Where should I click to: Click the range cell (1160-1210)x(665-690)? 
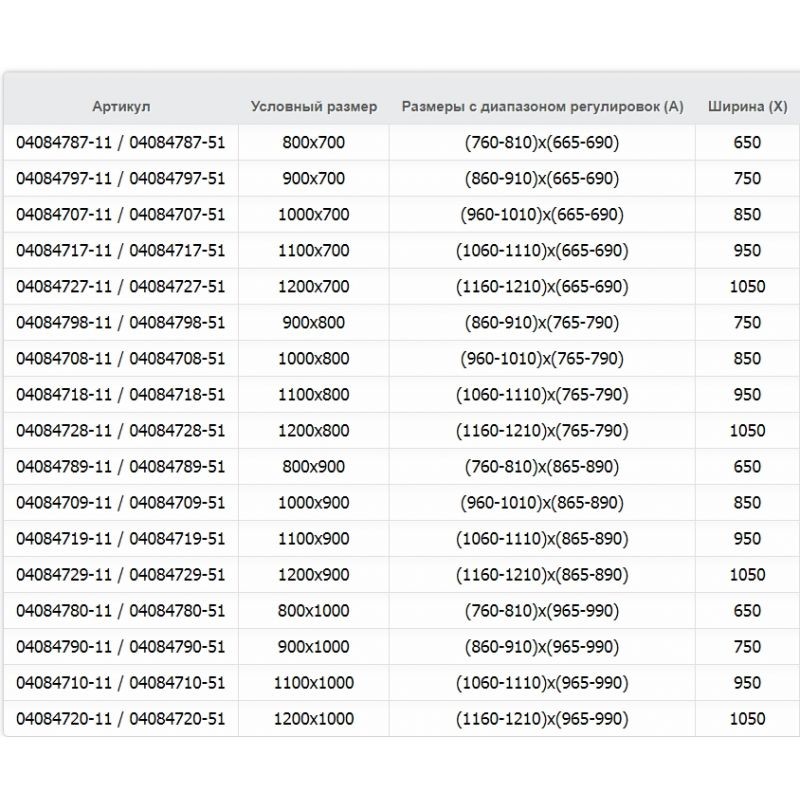point(542,287)
